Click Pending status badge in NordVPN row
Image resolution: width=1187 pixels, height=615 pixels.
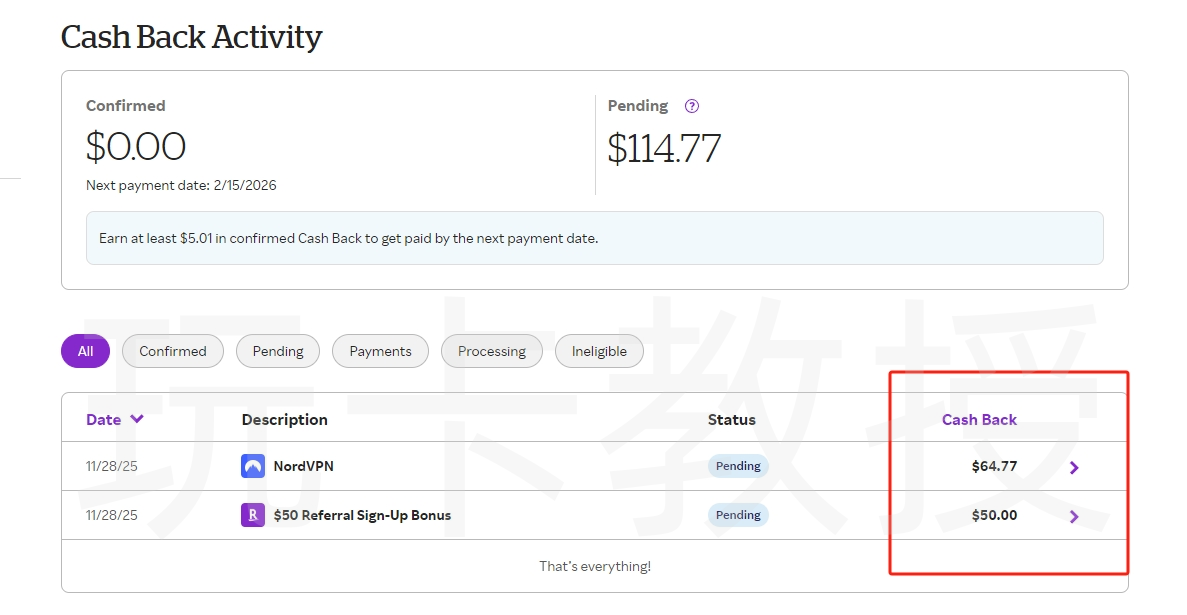(738, 466)
